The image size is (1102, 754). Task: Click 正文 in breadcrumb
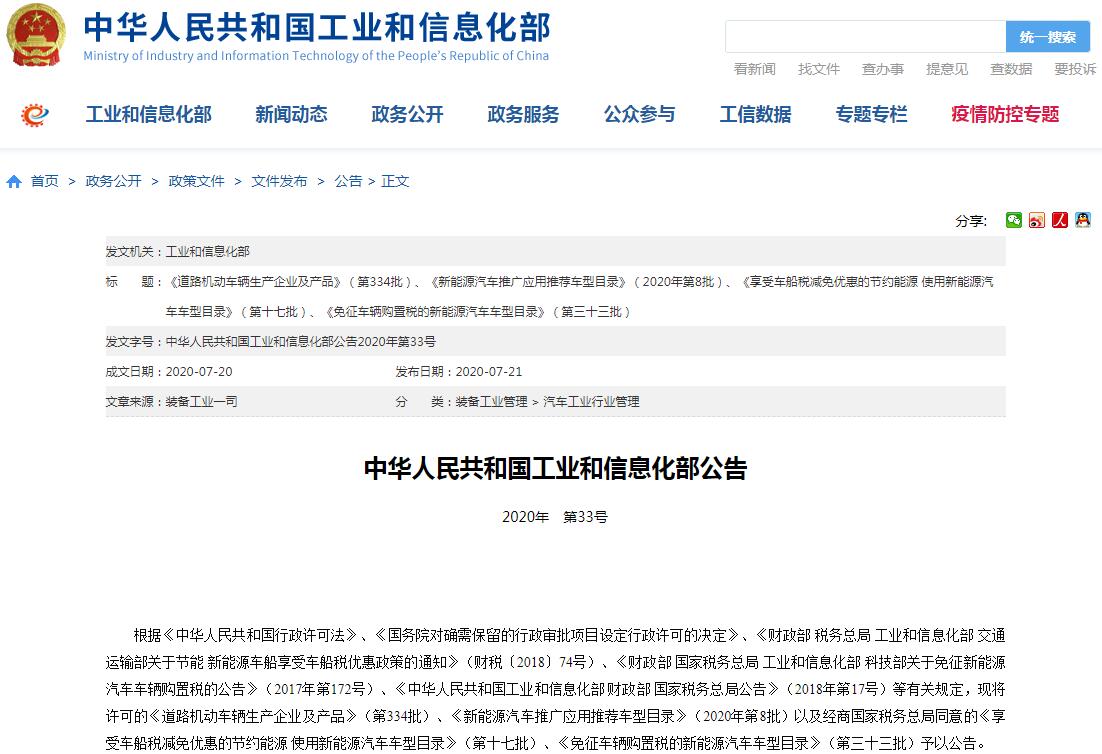395,181
